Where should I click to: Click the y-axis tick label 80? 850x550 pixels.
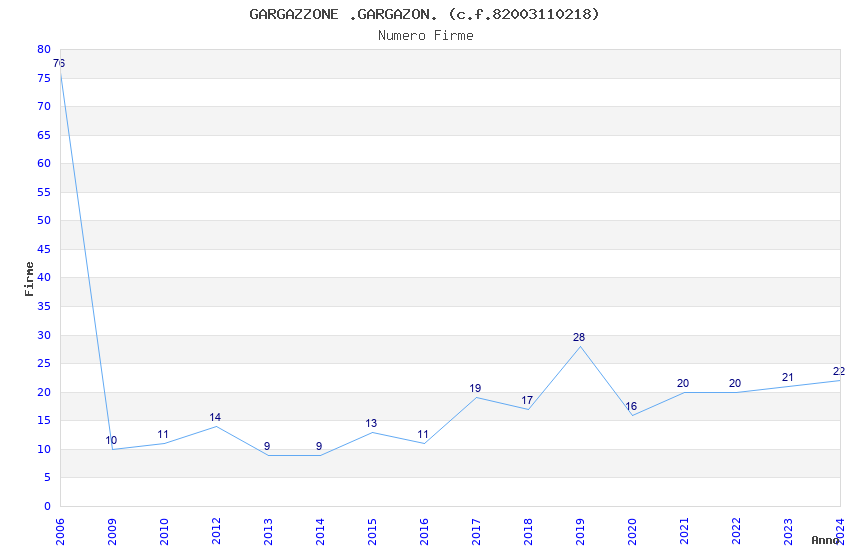[44, 49]
